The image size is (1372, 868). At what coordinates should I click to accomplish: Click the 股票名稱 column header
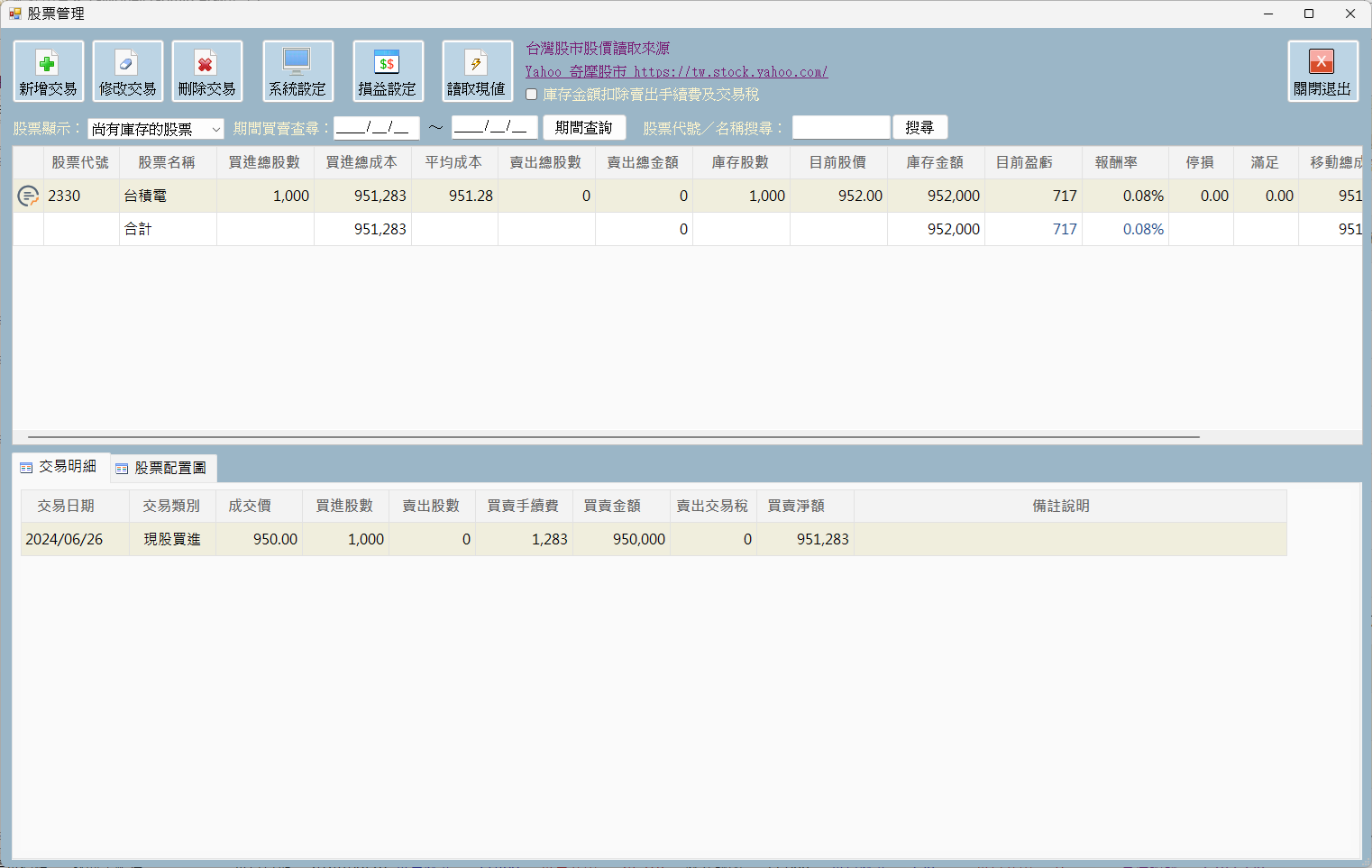click(168, 163)
